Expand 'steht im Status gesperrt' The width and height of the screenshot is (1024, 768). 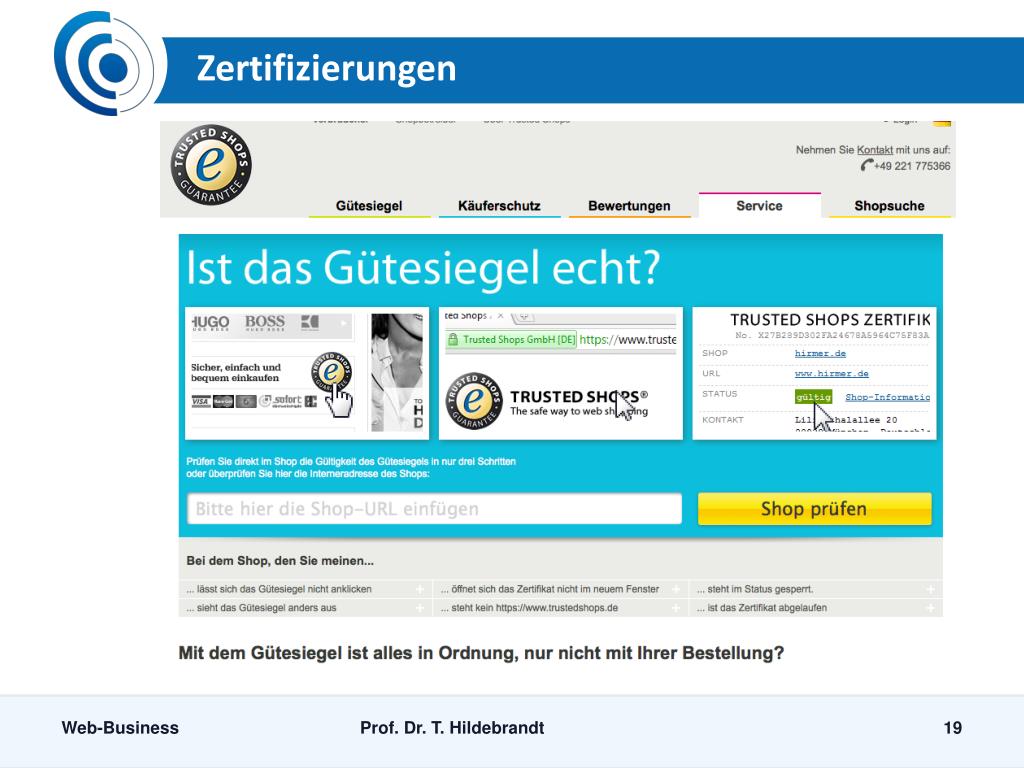(x=816, y=589)
